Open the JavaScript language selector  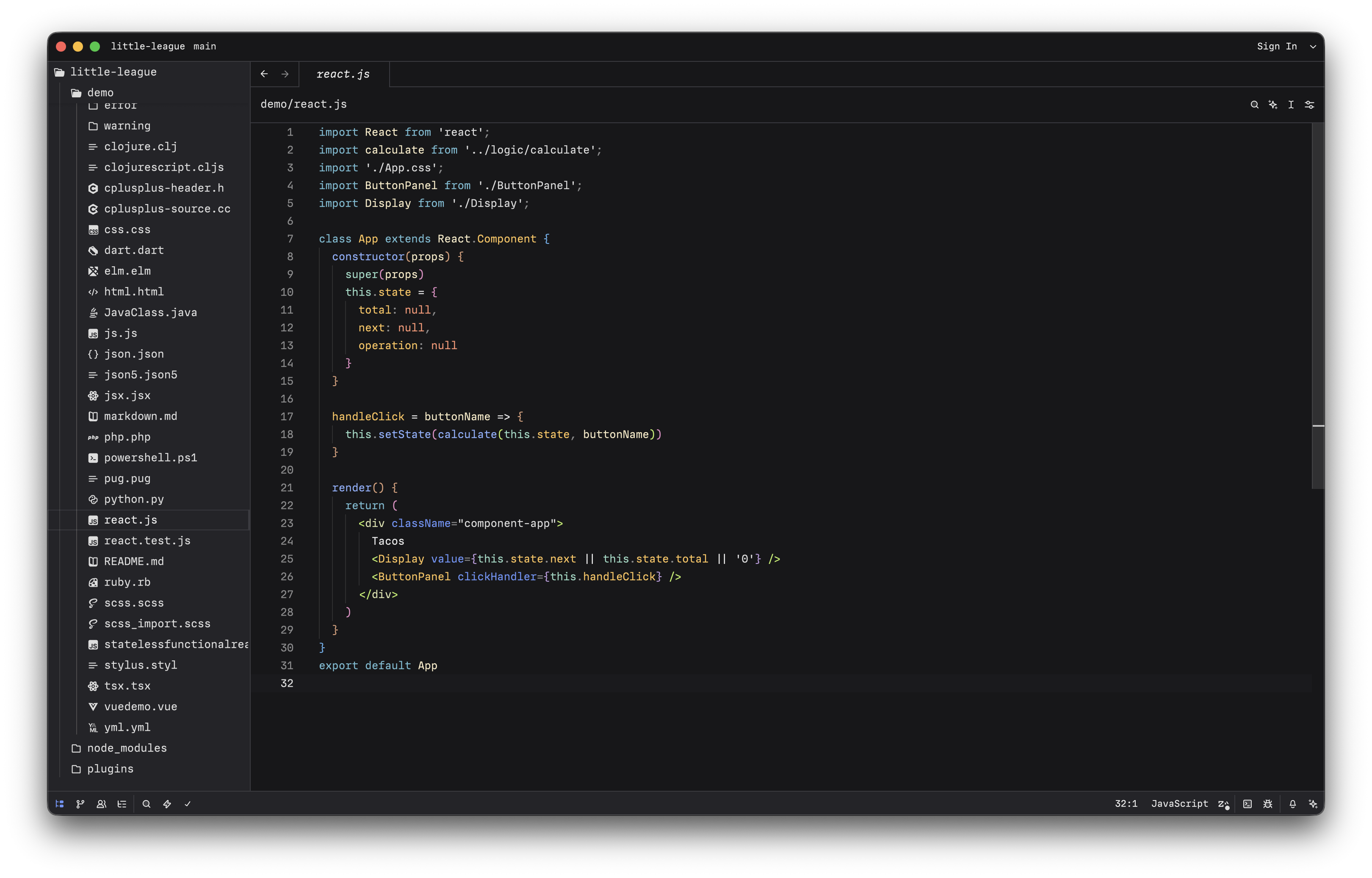click(1179, 803)
